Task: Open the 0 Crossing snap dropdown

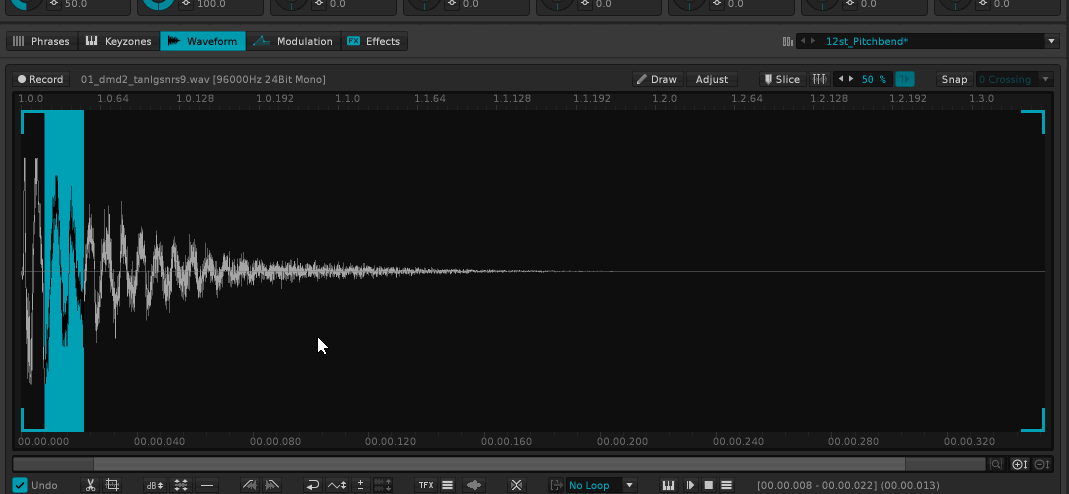Action: pyautogui.click(x=1015, y=79)
